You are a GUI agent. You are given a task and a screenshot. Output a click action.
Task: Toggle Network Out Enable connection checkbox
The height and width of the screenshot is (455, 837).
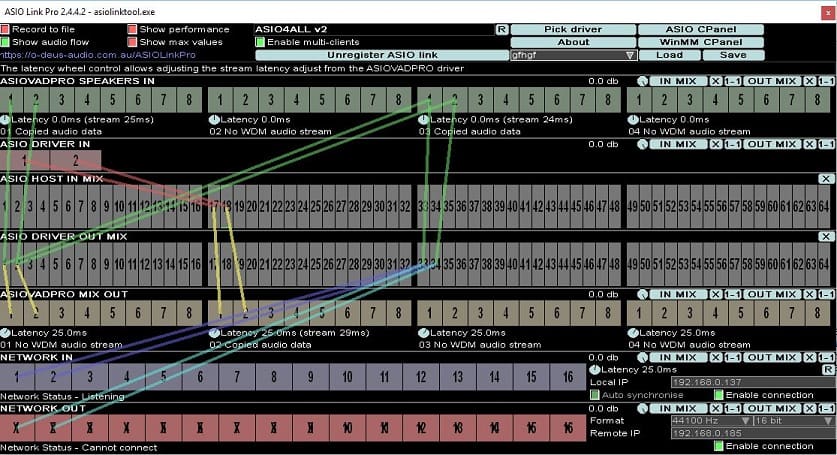point(718,446)
